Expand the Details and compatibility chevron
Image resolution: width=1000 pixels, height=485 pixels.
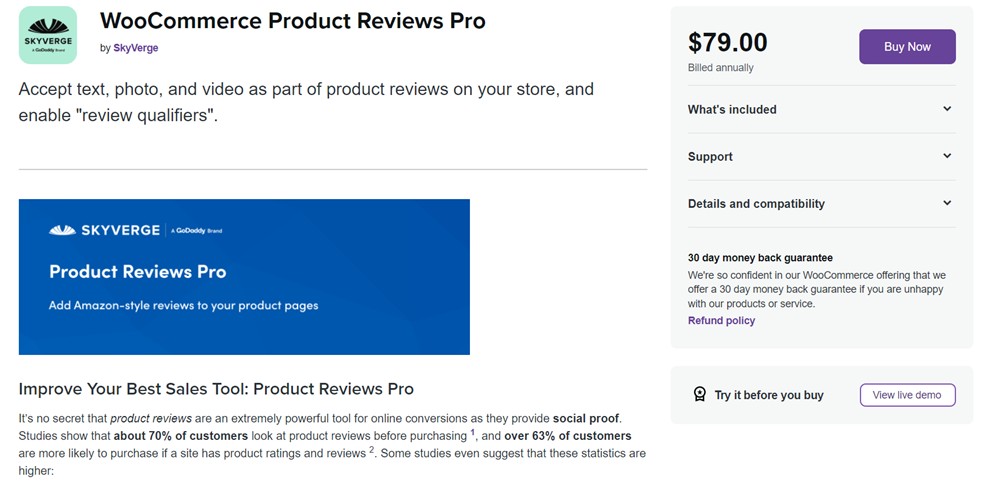point(947,203)
